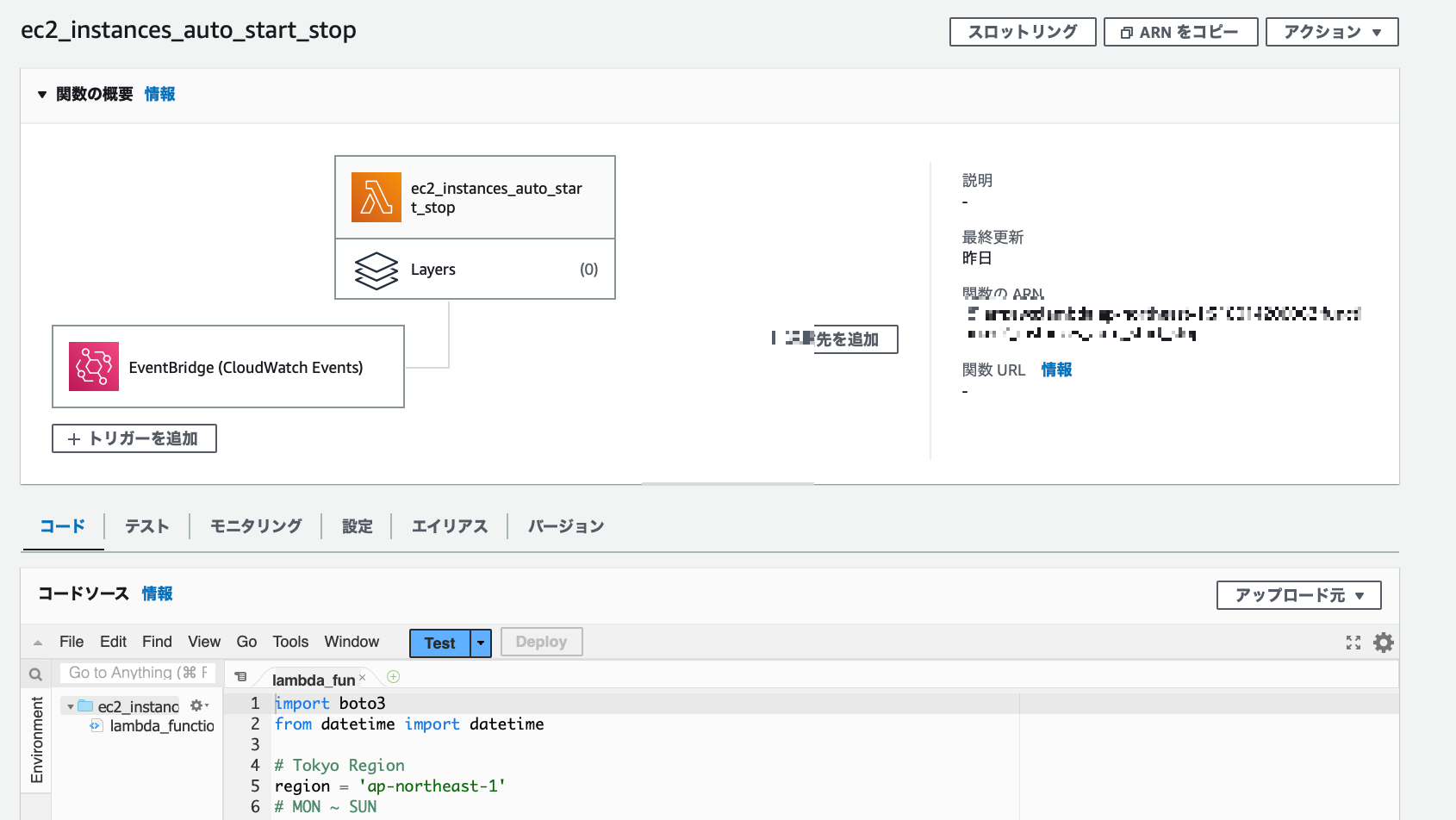Switch to the モニタリング tab
This screenshot has height=820, width=1456.
click(x=256, y=526)
